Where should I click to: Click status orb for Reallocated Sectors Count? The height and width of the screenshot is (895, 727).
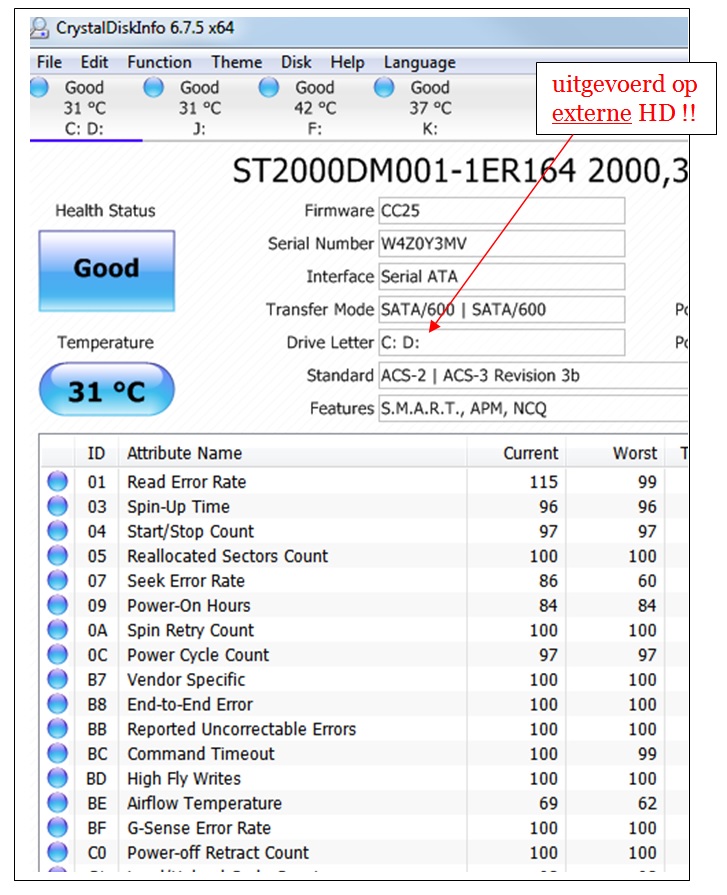[x=57, y=555]
